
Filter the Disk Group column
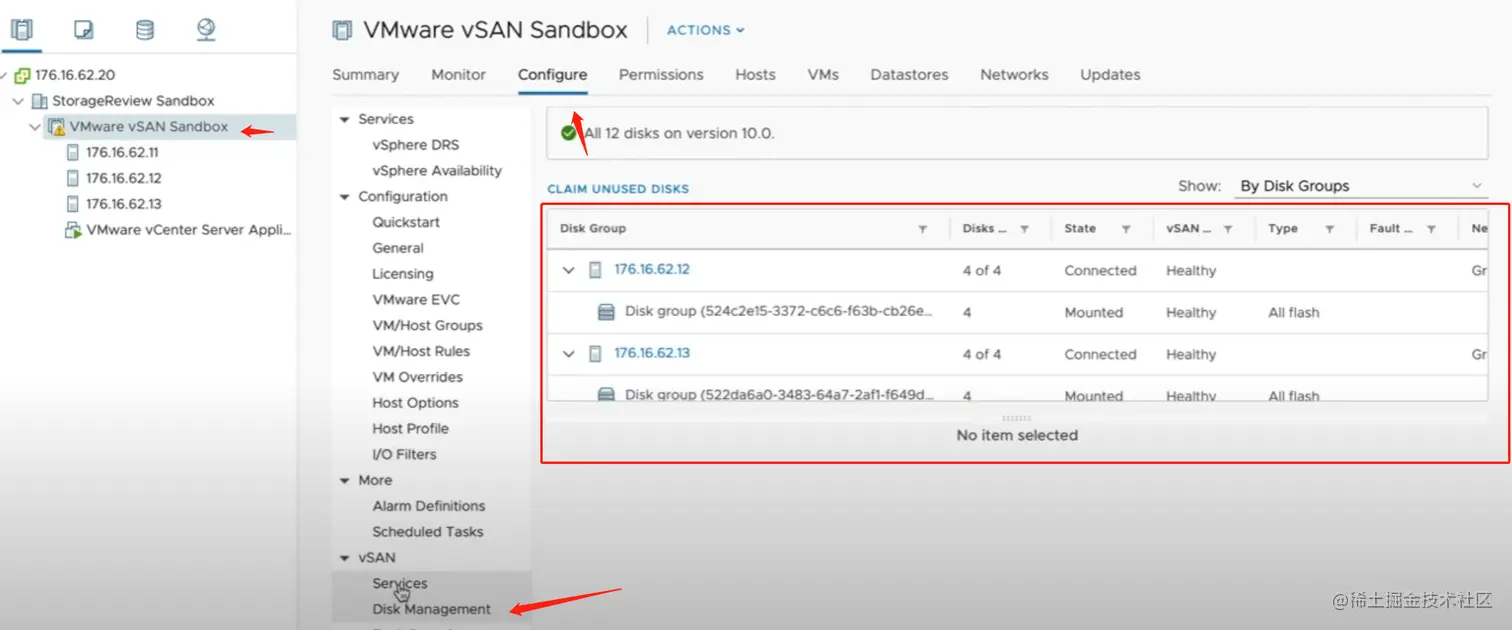tap(923, 229)
